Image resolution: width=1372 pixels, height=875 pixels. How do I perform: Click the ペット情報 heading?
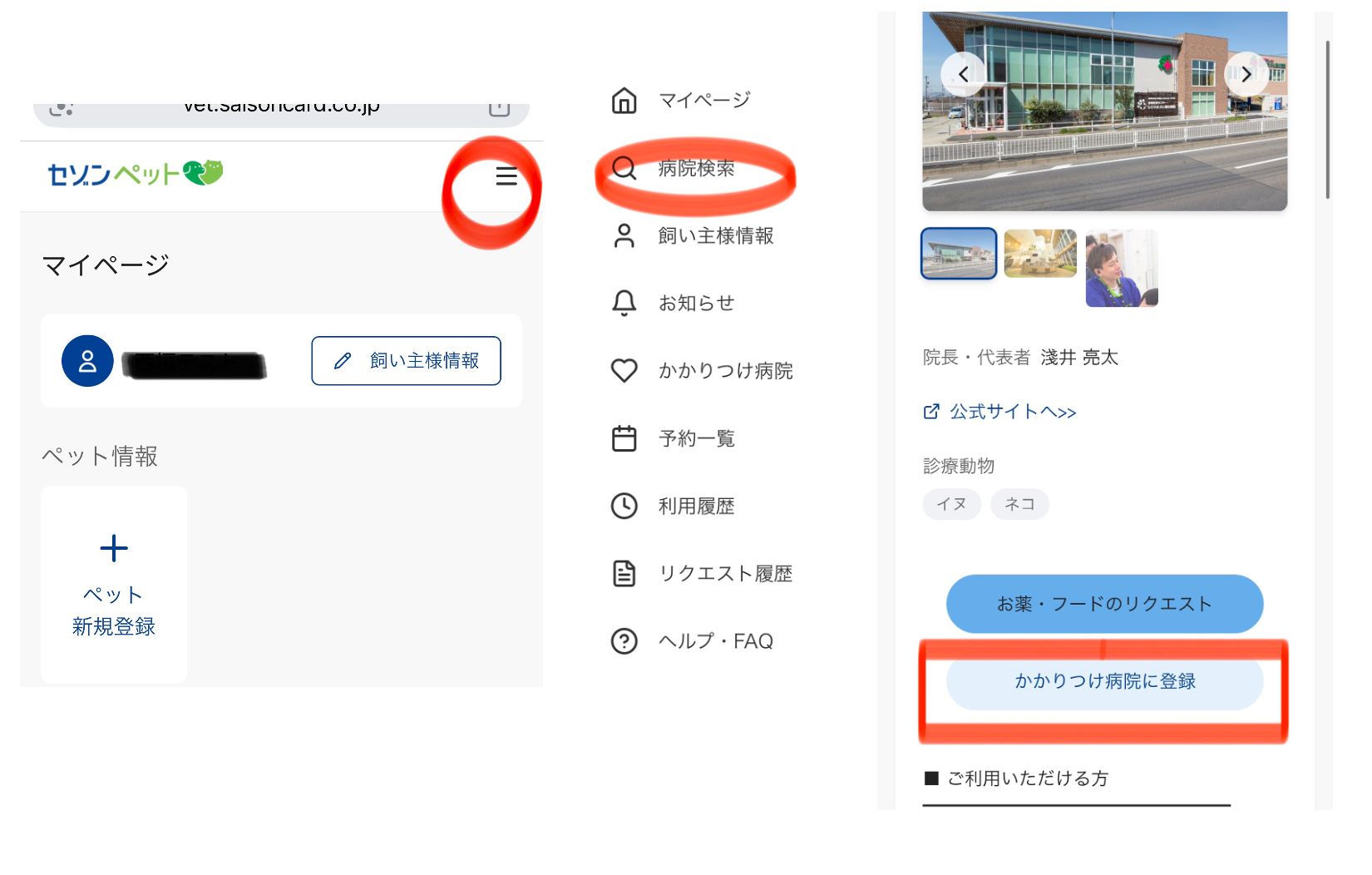(100, 456)
